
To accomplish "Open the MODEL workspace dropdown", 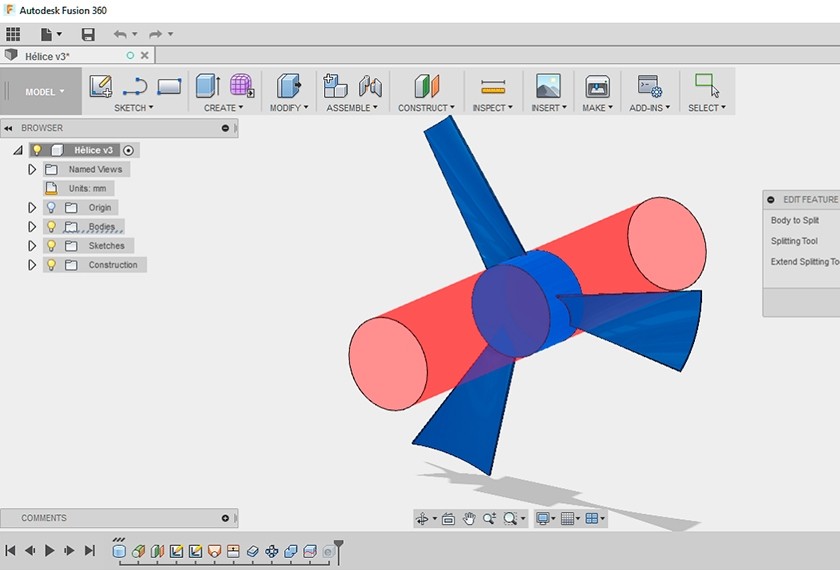I will click(x=44, y=92).
